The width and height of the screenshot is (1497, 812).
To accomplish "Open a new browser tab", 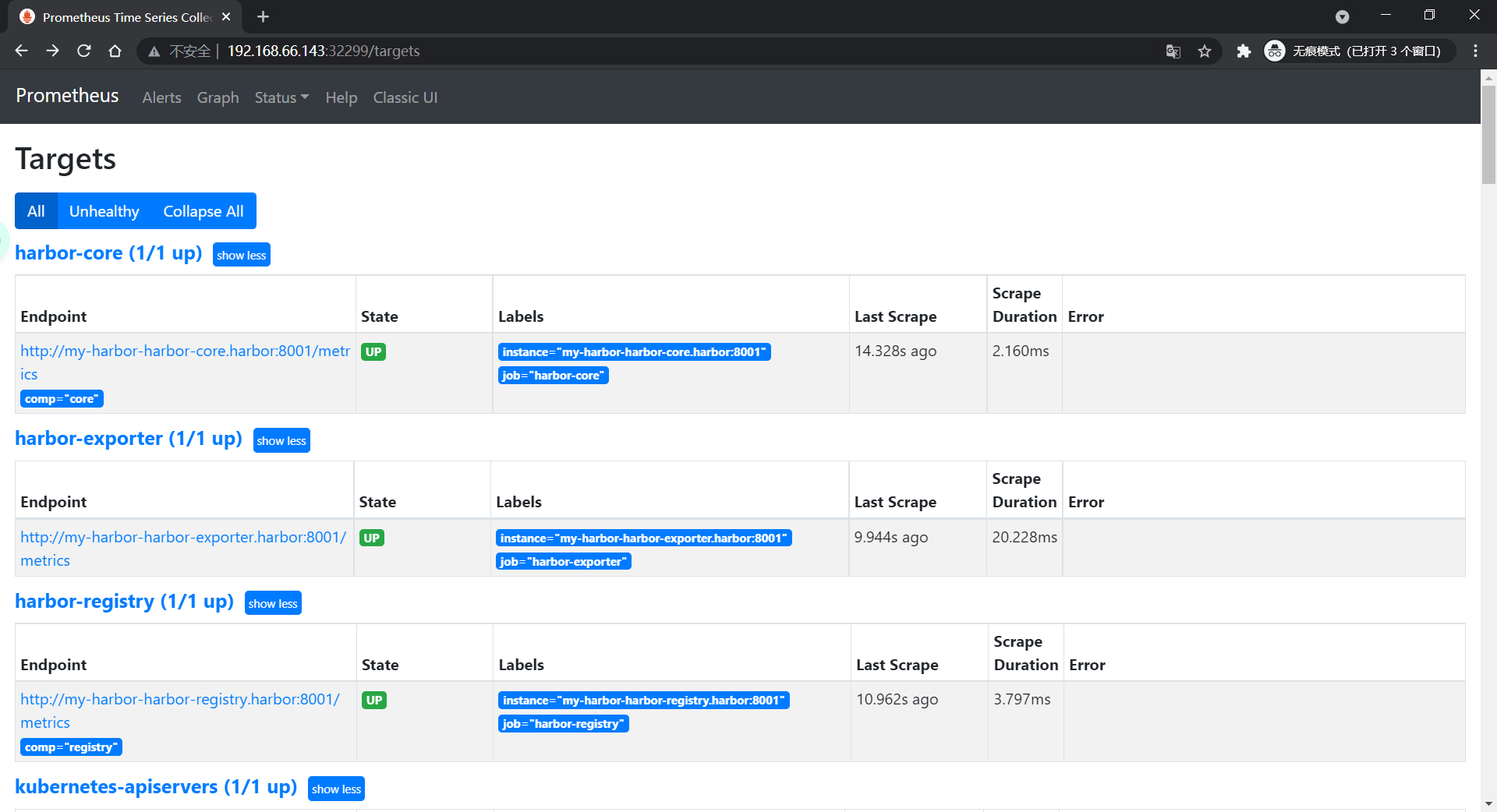I will coord(263,16).
